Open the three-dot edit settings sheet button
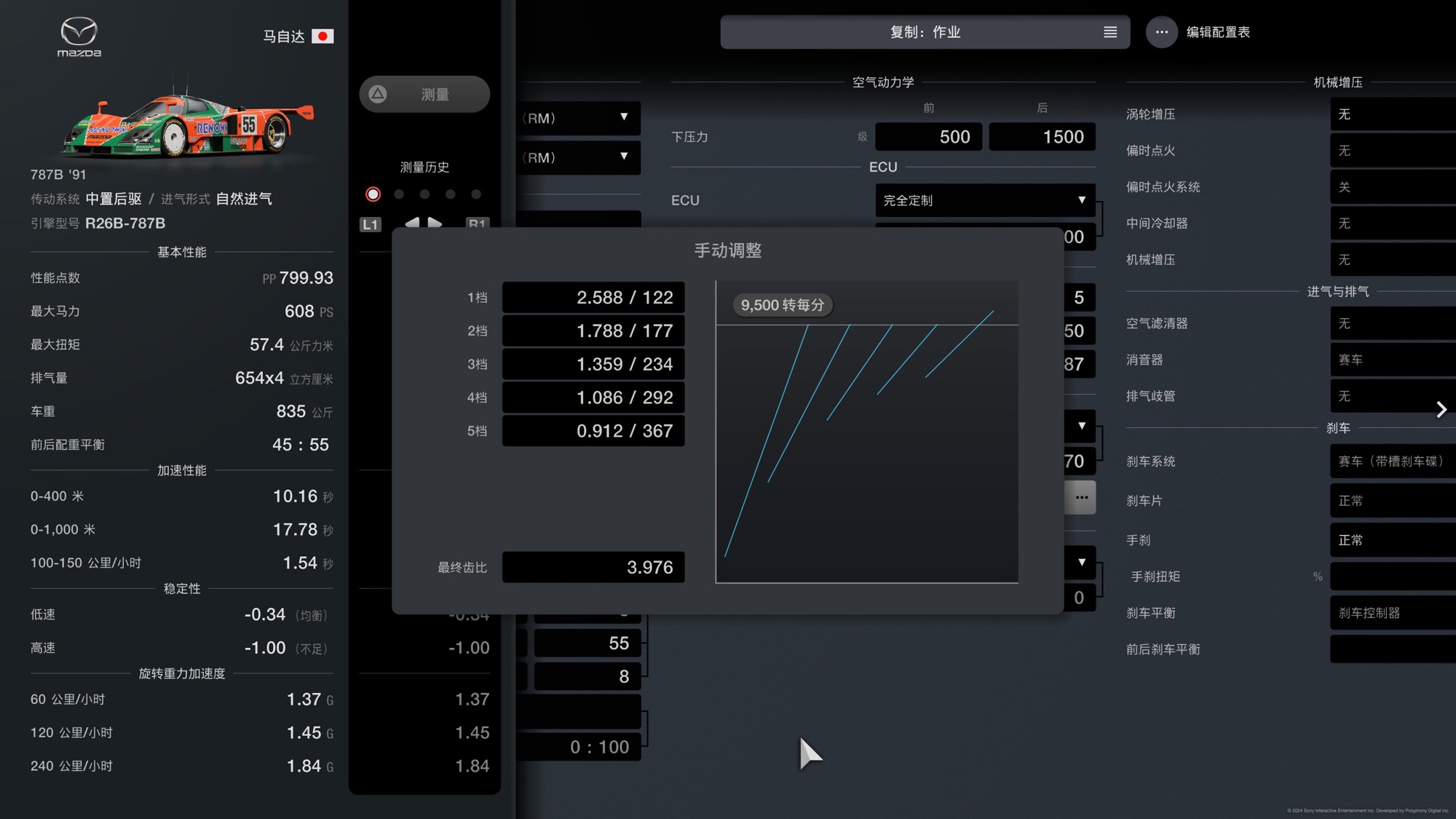The image size is (1456, 819). (1161, 32)
